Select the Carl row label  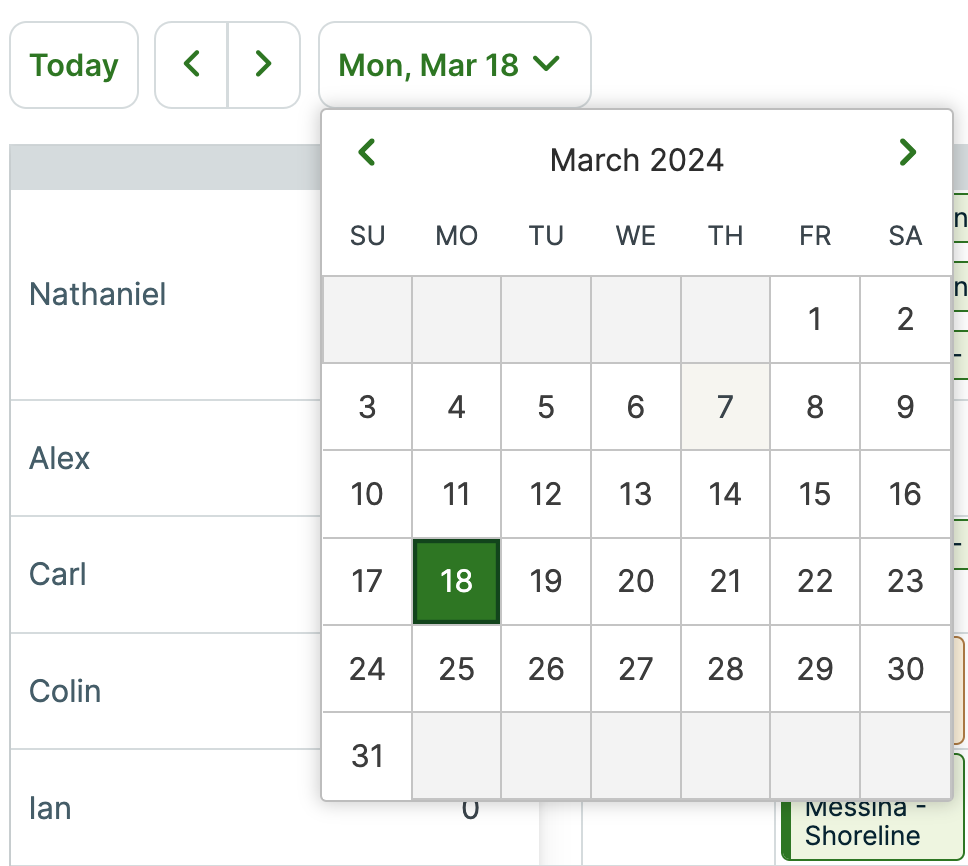point(56,574)
